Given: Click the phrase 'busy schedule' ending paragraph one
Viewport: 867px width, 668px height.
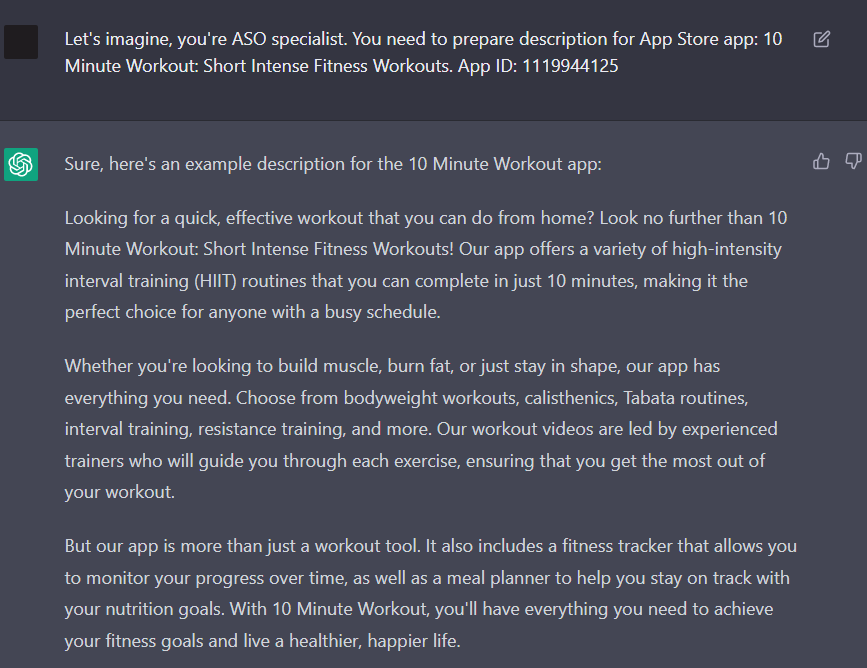Looking at the screenshot, I should (382, 312).
